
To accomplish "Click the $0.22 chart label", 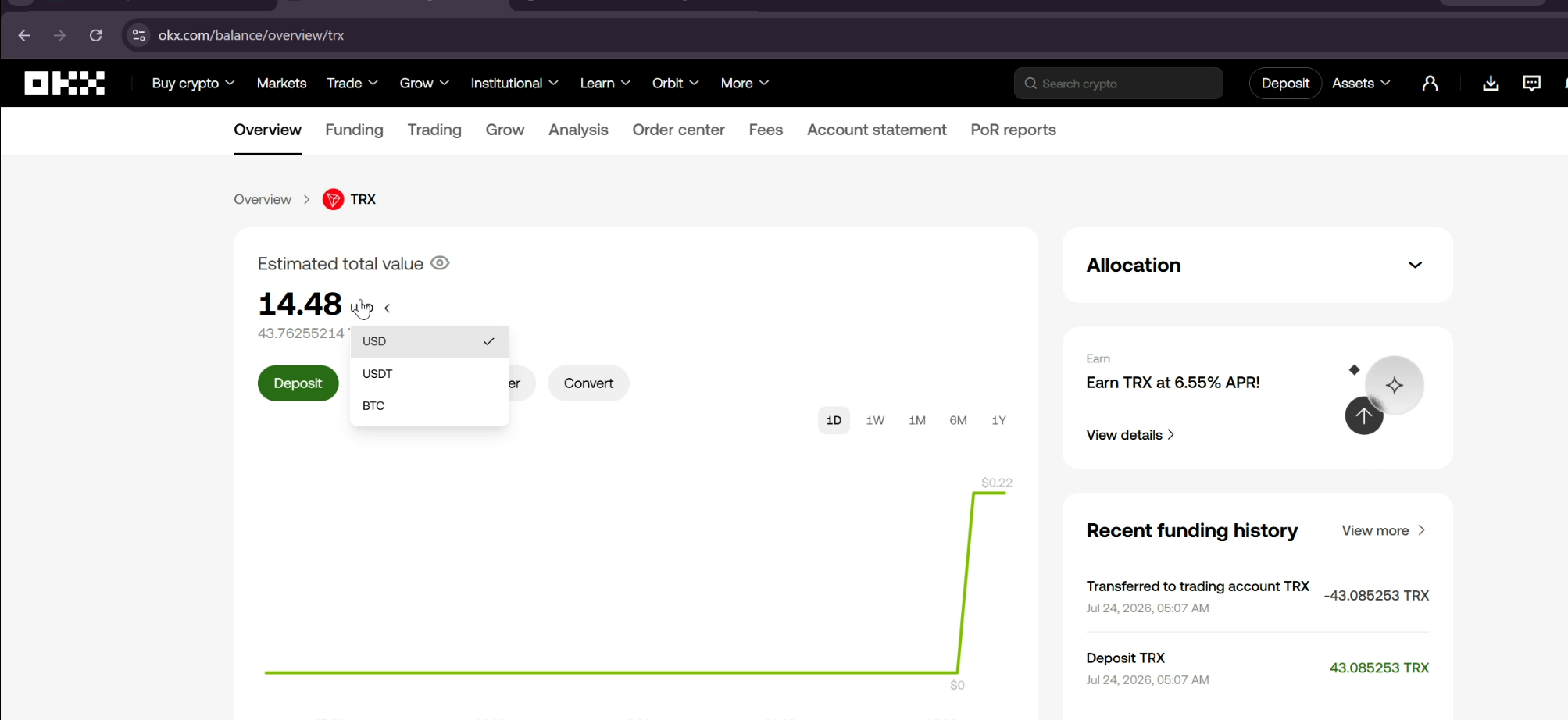I will tap(997, 483).
